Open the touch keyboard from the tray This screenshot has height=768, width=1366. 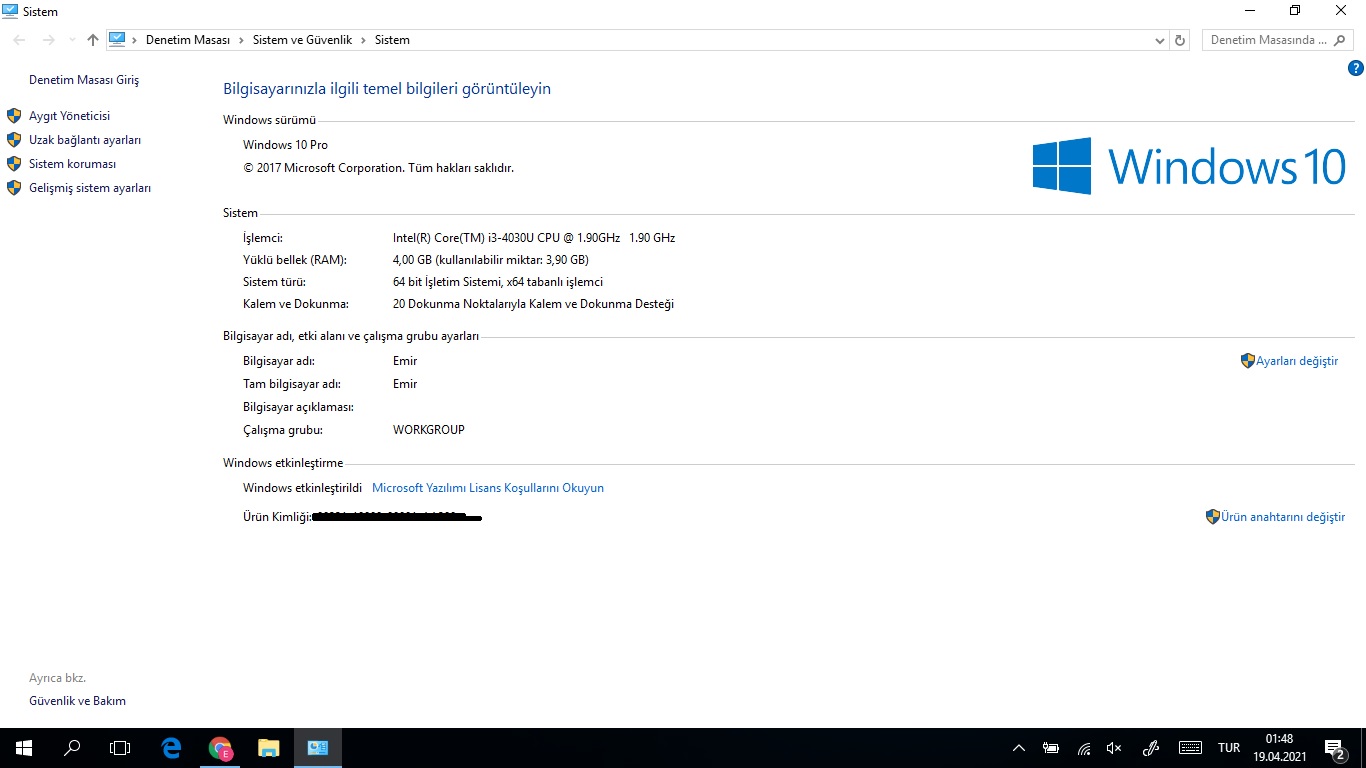(1190, 748)
